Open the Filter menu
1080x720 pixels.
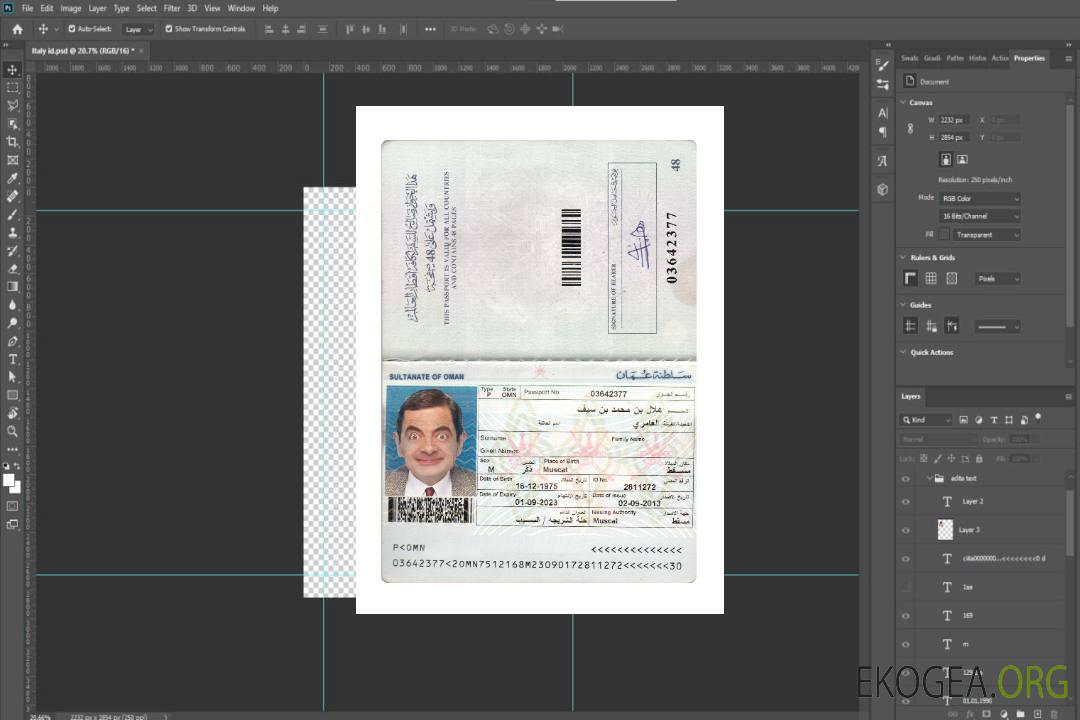tap(172, 8)
